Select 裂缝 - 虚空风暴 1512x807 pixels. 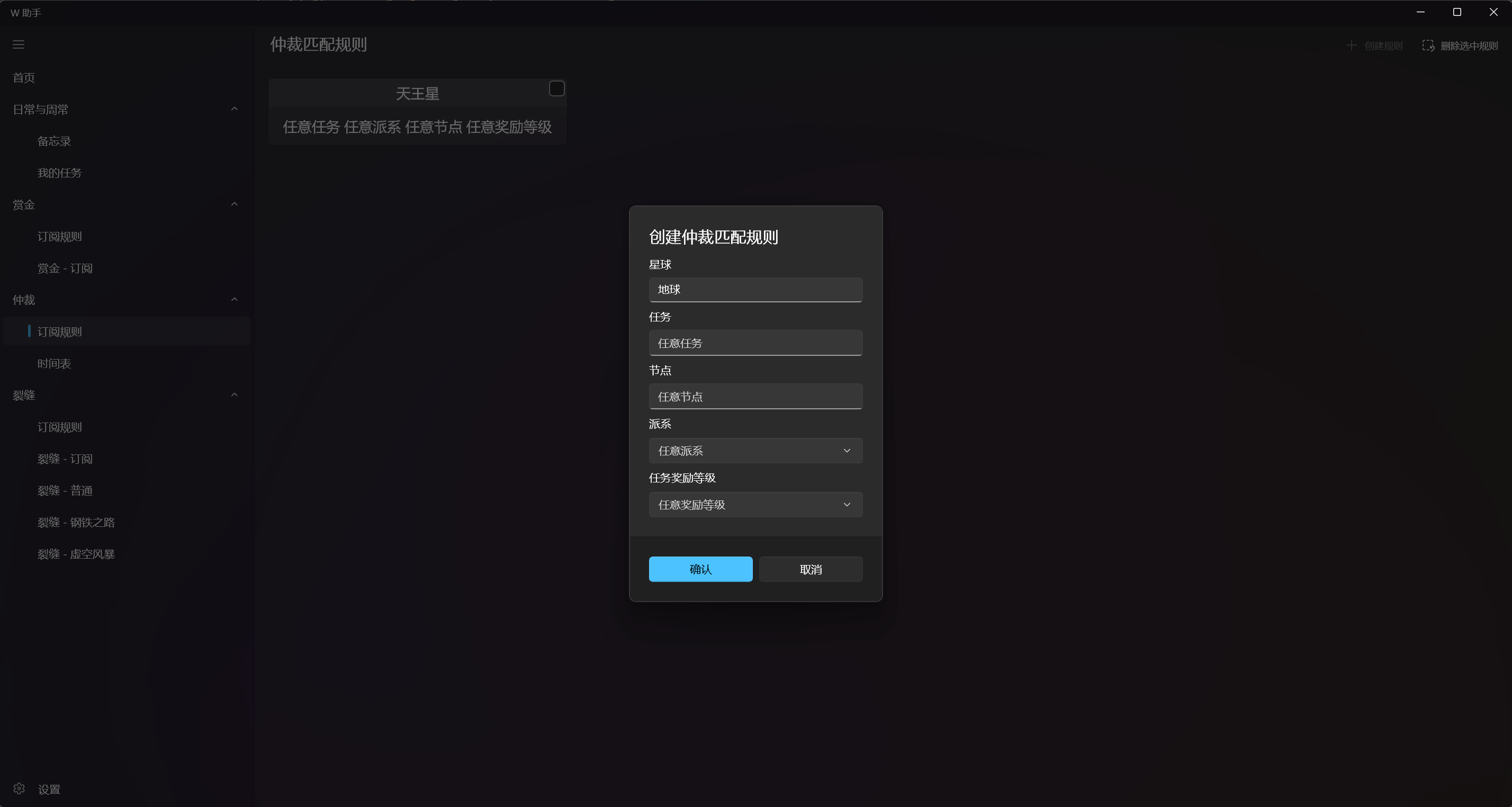76,553
